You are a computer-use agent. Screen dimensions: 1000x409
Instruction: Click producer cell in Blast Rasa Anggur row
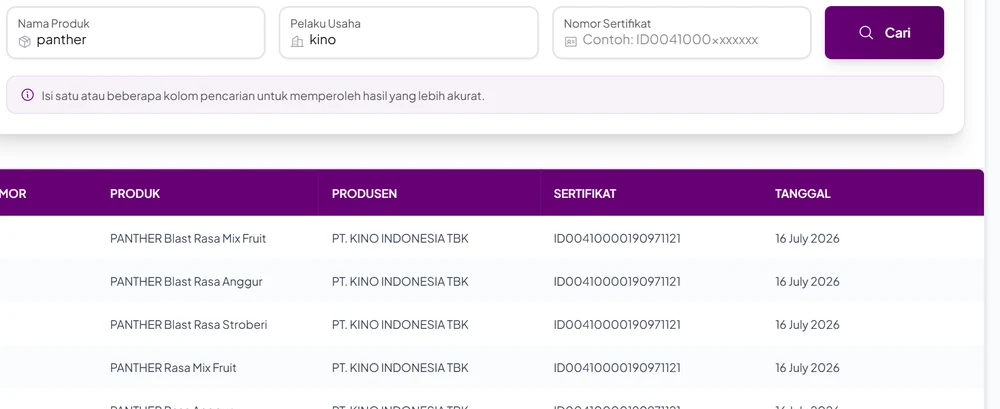(400, 281)
